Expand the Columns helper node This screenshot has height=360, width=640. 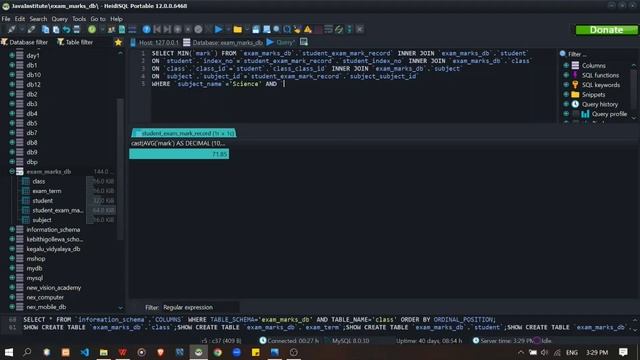tap(566, 65)
